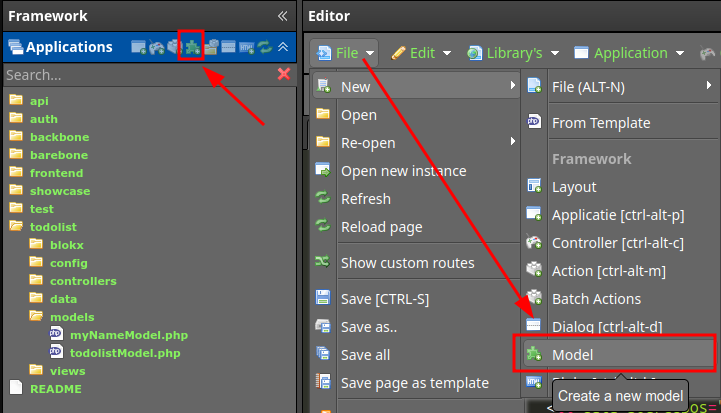Collapse the Framework panel with double chevron
This screenshot has height=413, width=721.
tap(283, 16)
